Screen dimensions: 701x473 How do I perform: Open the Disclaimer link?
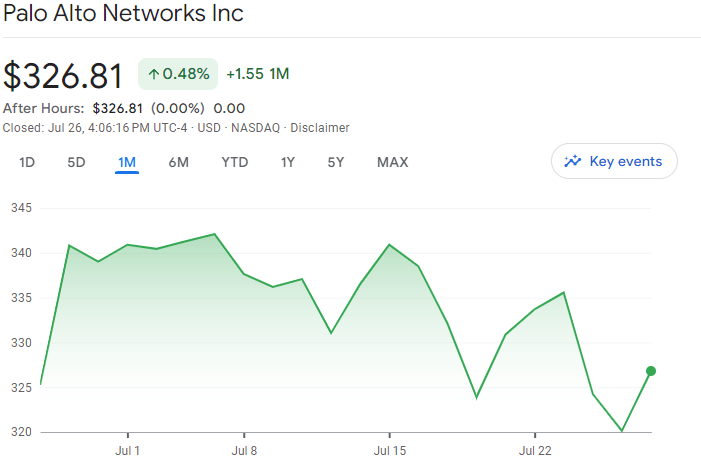pyautogui.click(x=319, y=128)
